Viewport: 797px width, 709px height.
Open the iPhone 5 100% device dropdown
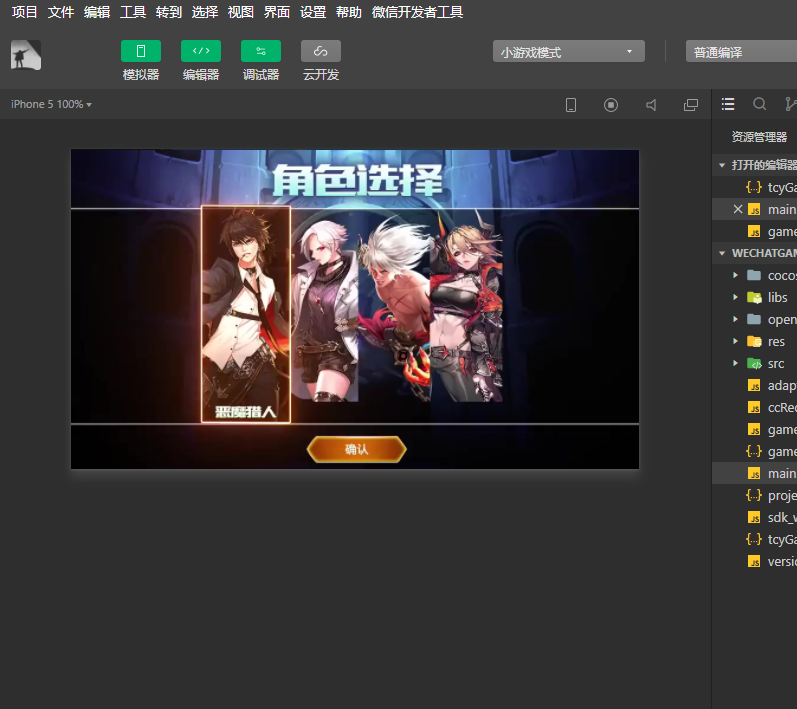click(51, 104)
